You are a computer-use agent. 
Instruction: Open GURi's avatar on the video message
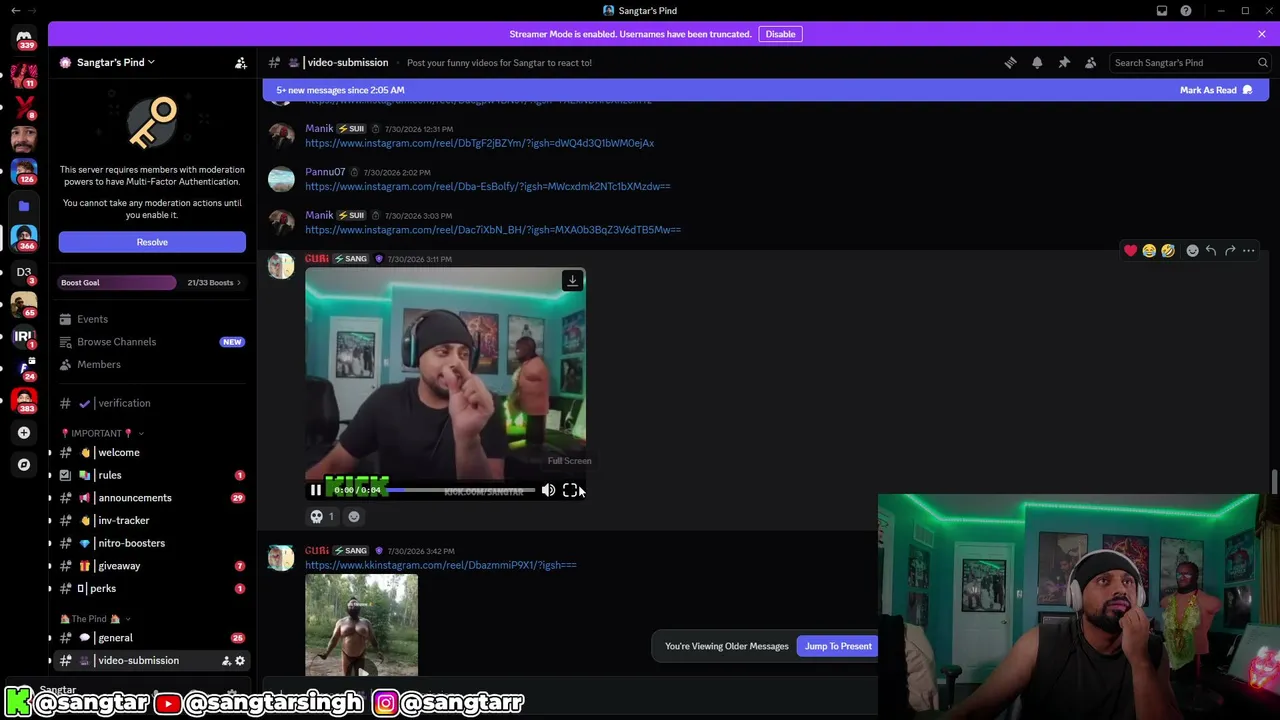click(281, 266)
